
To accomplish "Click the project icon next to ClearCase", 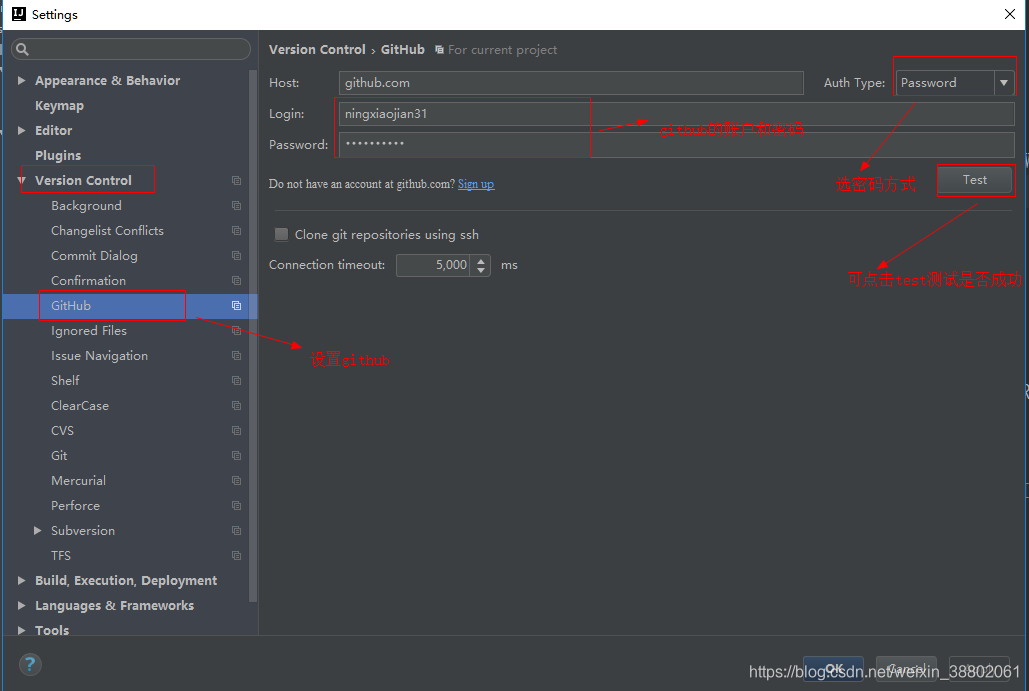I will pos(236,406).
